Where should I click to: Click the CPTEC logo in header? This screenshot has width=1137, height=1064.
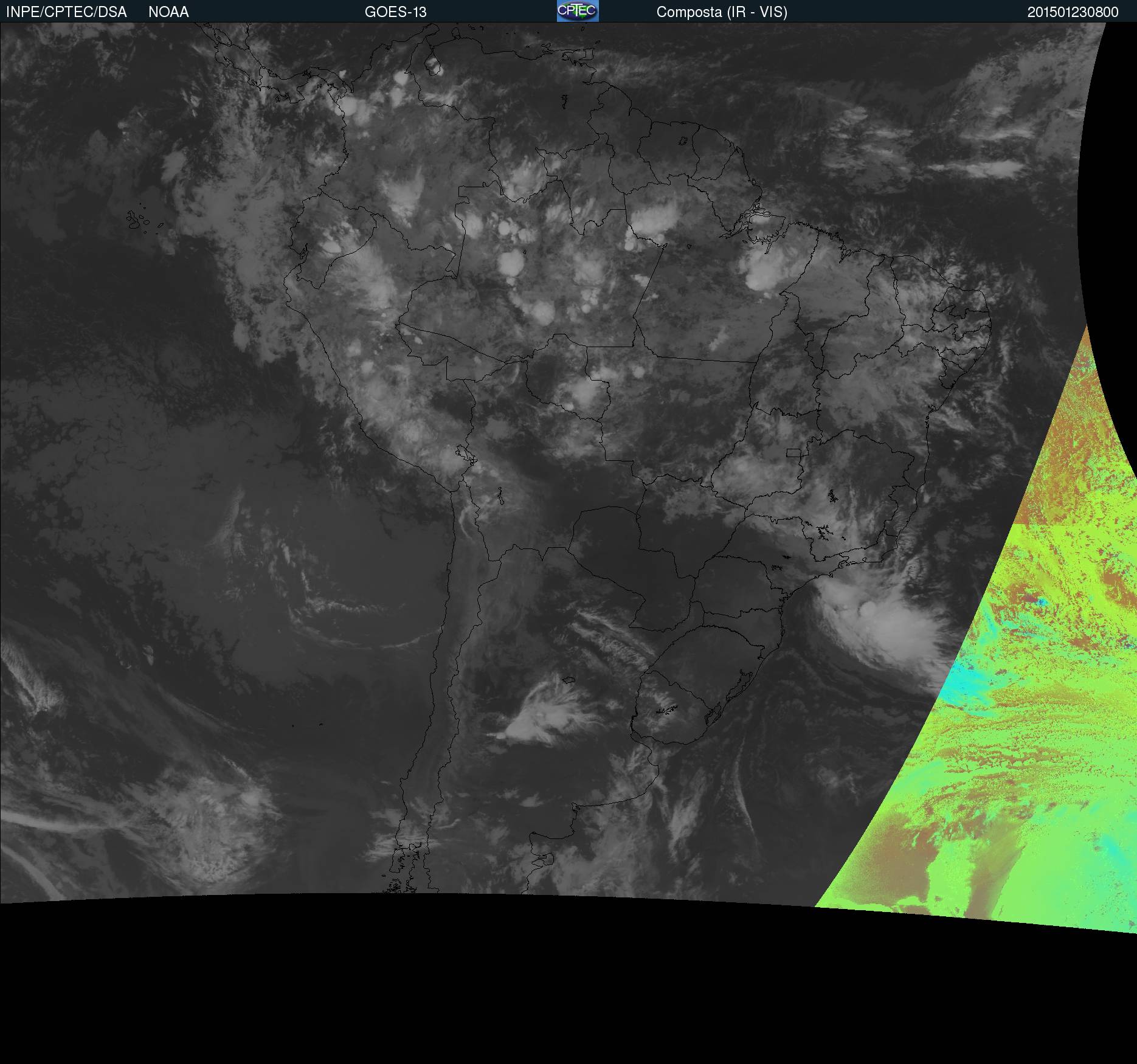(x=578, y=11)
